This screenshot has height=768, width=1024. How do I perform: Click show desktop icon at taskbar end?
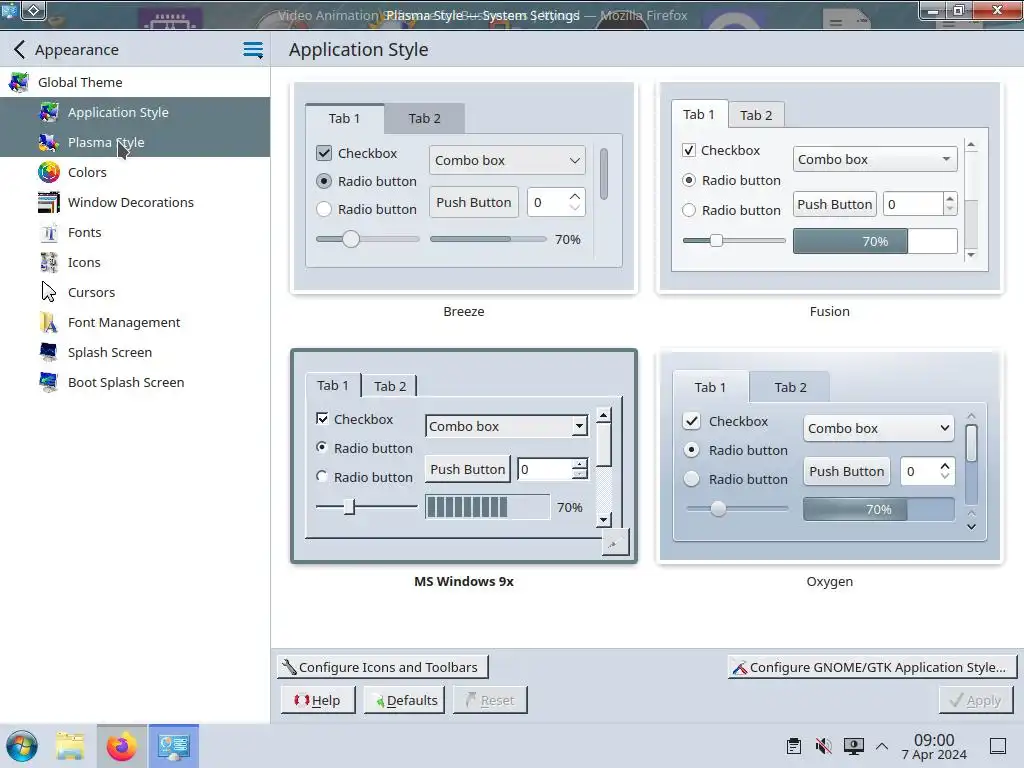[x=998, y=746]
